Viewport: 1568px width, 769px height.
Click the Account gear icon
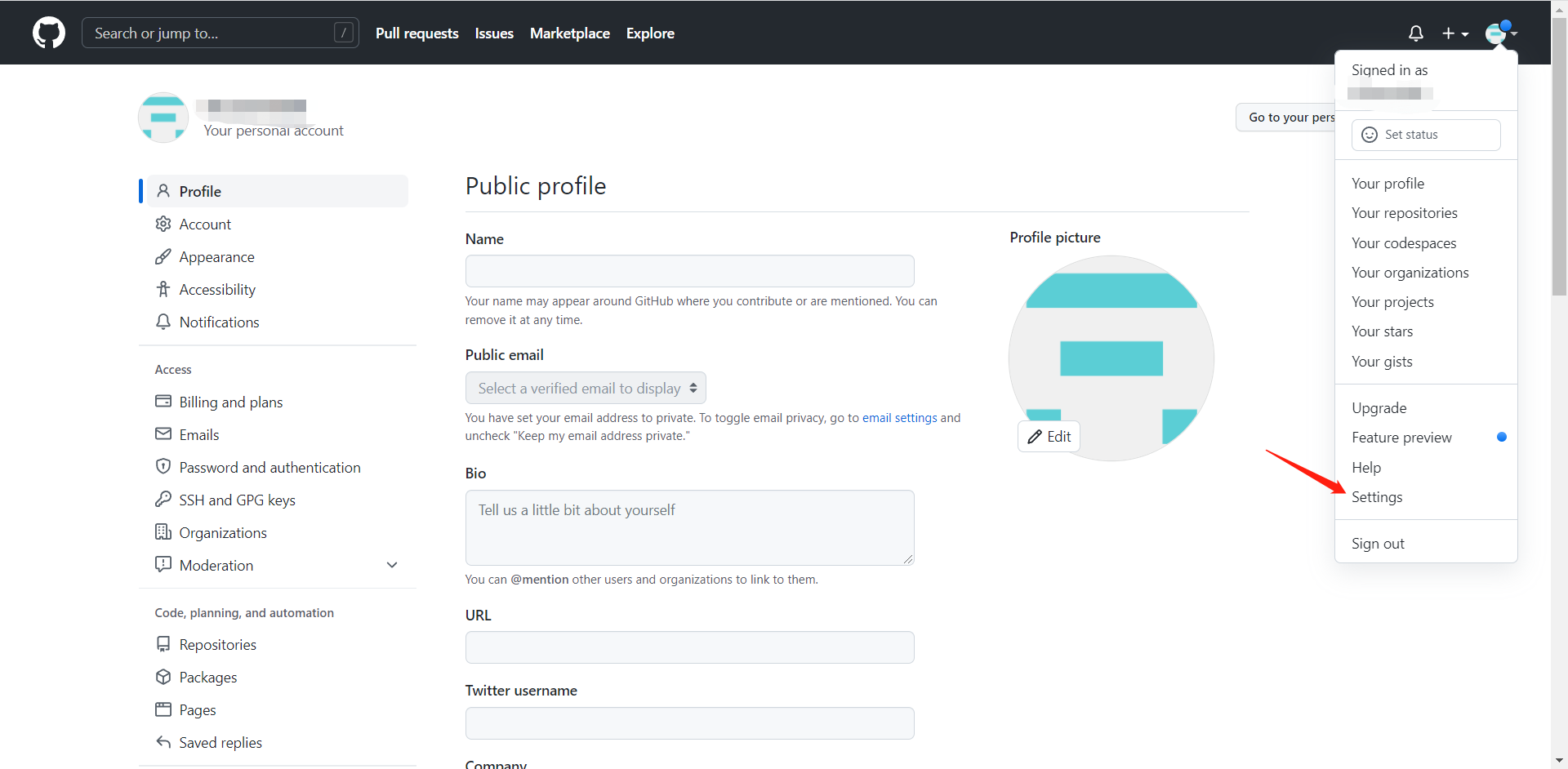pyautogui.click(x=163, y=224)
